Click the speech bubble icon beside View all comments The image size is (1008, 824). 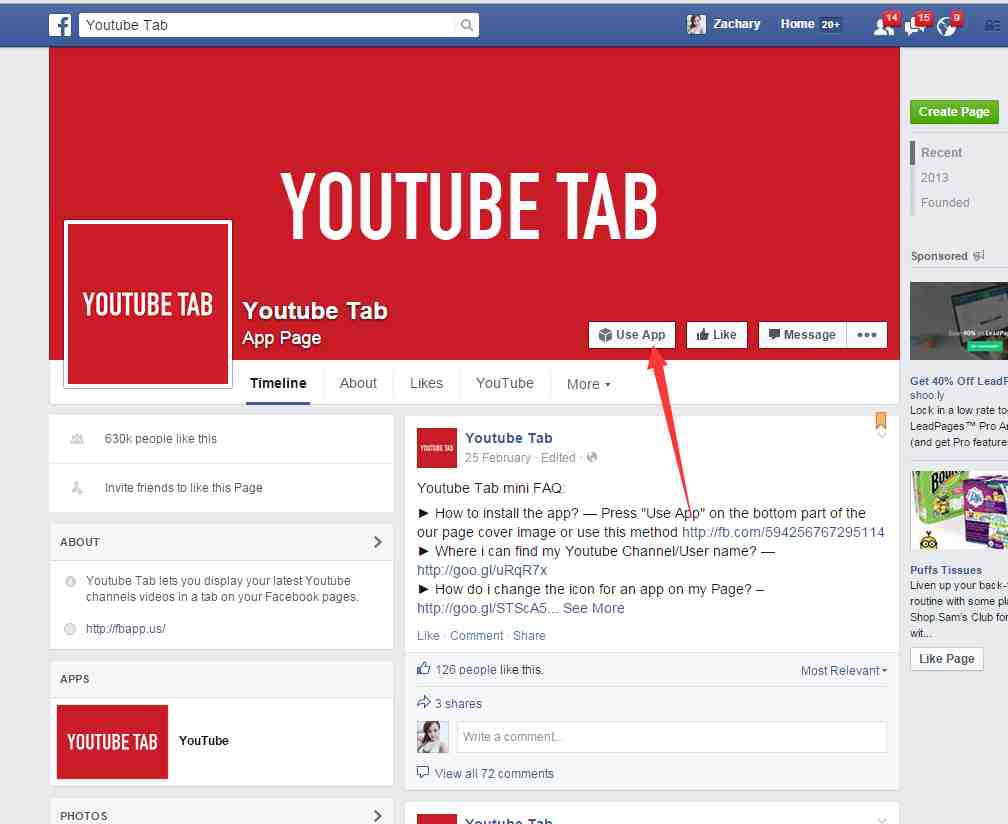coord(423,772)
